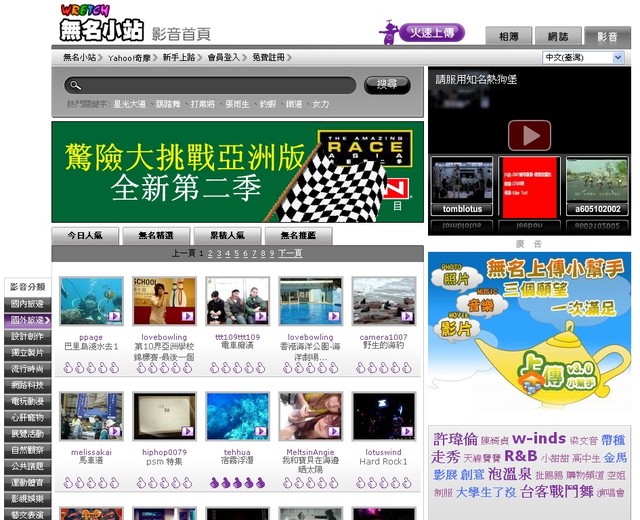The height and width of the screenshot is (520, 640).
Task: Play icon on 第10界亞洲學校錦標賽 thumbnail
Action: click(187, 316)
